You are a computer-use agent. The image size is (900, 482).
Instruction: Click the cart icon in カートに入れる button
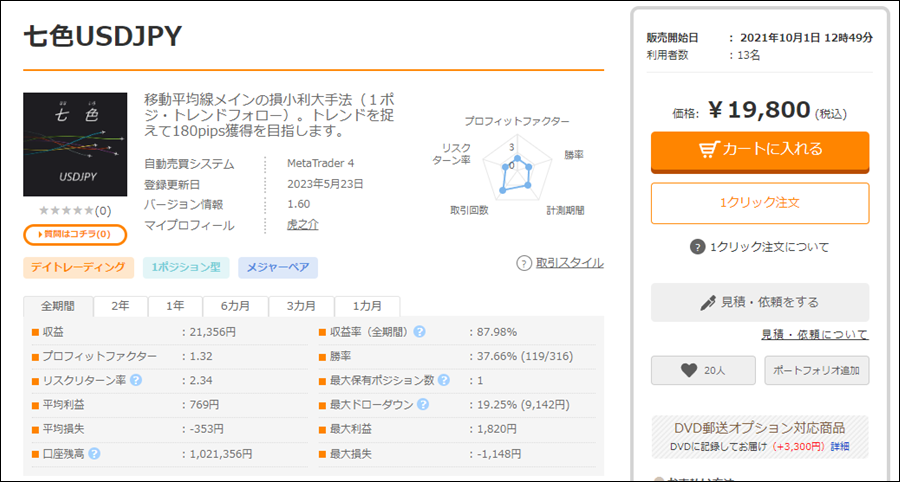click(709, 149)
